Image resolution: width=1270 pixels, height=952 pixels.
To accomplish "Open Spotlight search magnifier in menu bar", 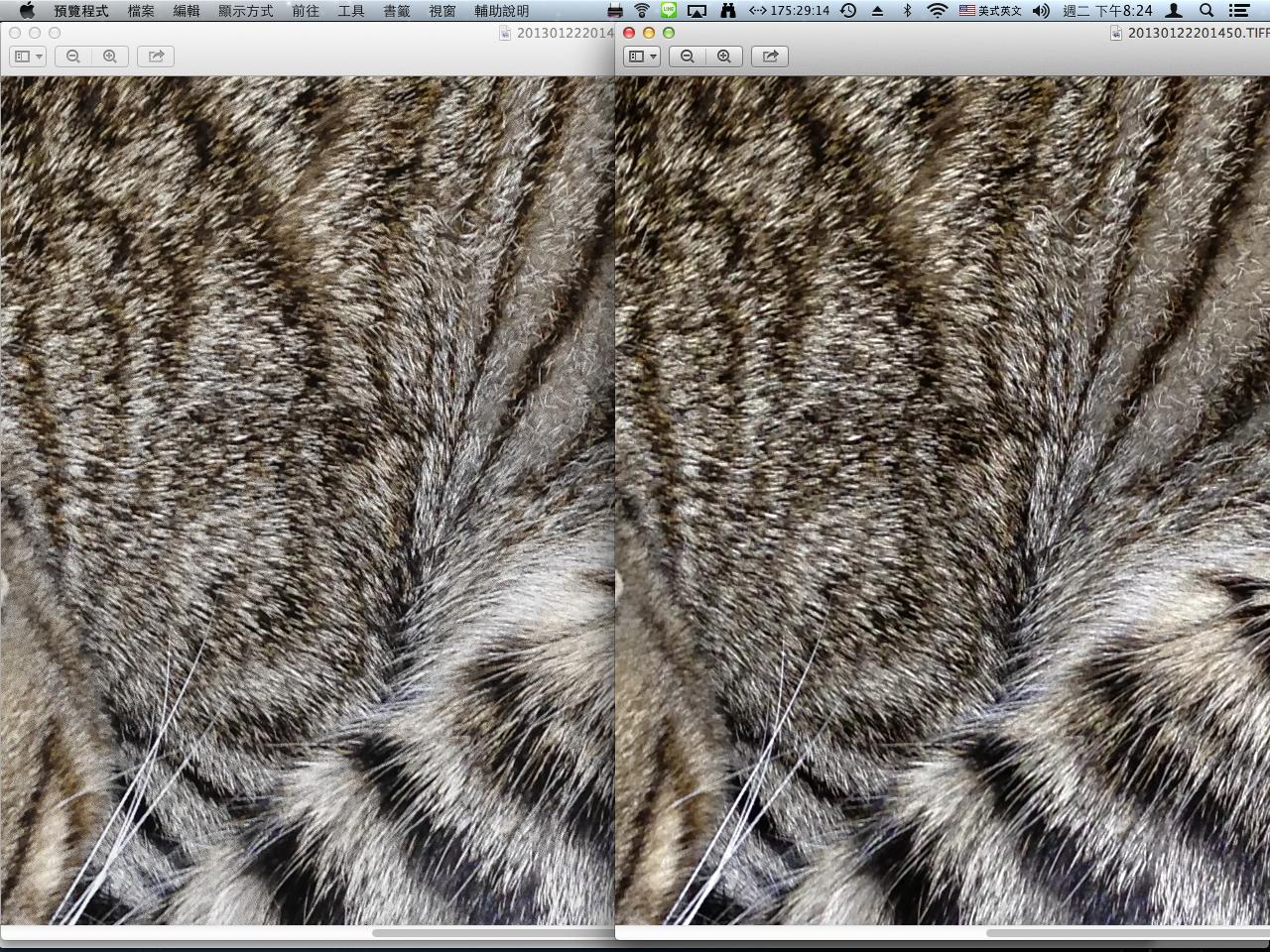I will click(x=1206, y=10).
